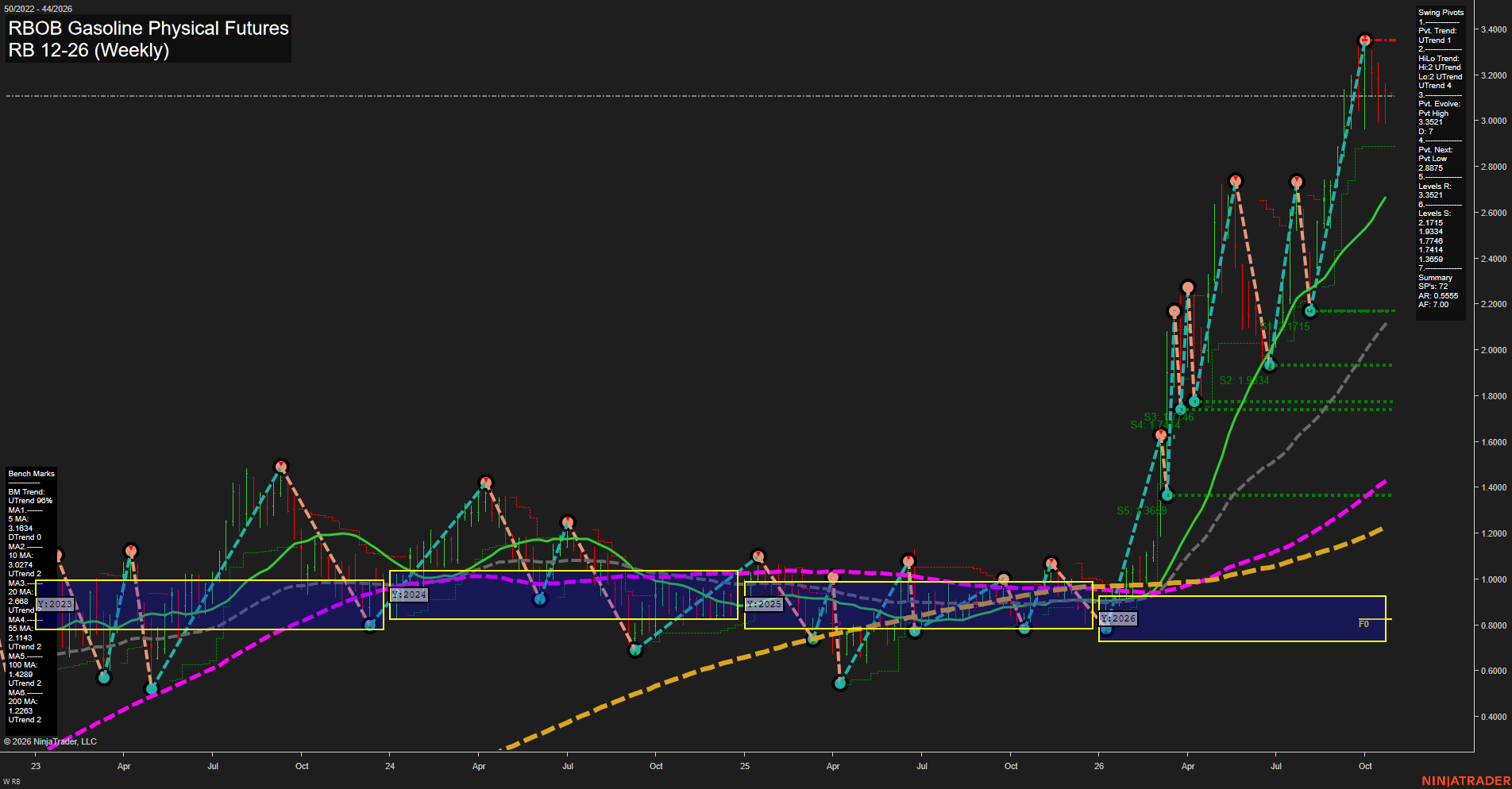This screenshot has height=789, width=1512.
Task: Click the 2.2000 price axis label
Action: [1494, 305]
